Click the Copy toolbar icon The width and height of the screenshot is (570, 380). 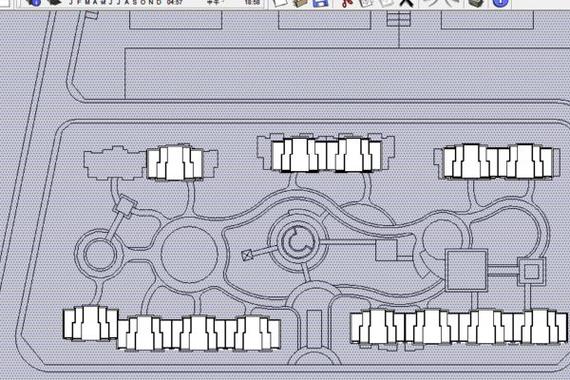click(x=366, y=3)
